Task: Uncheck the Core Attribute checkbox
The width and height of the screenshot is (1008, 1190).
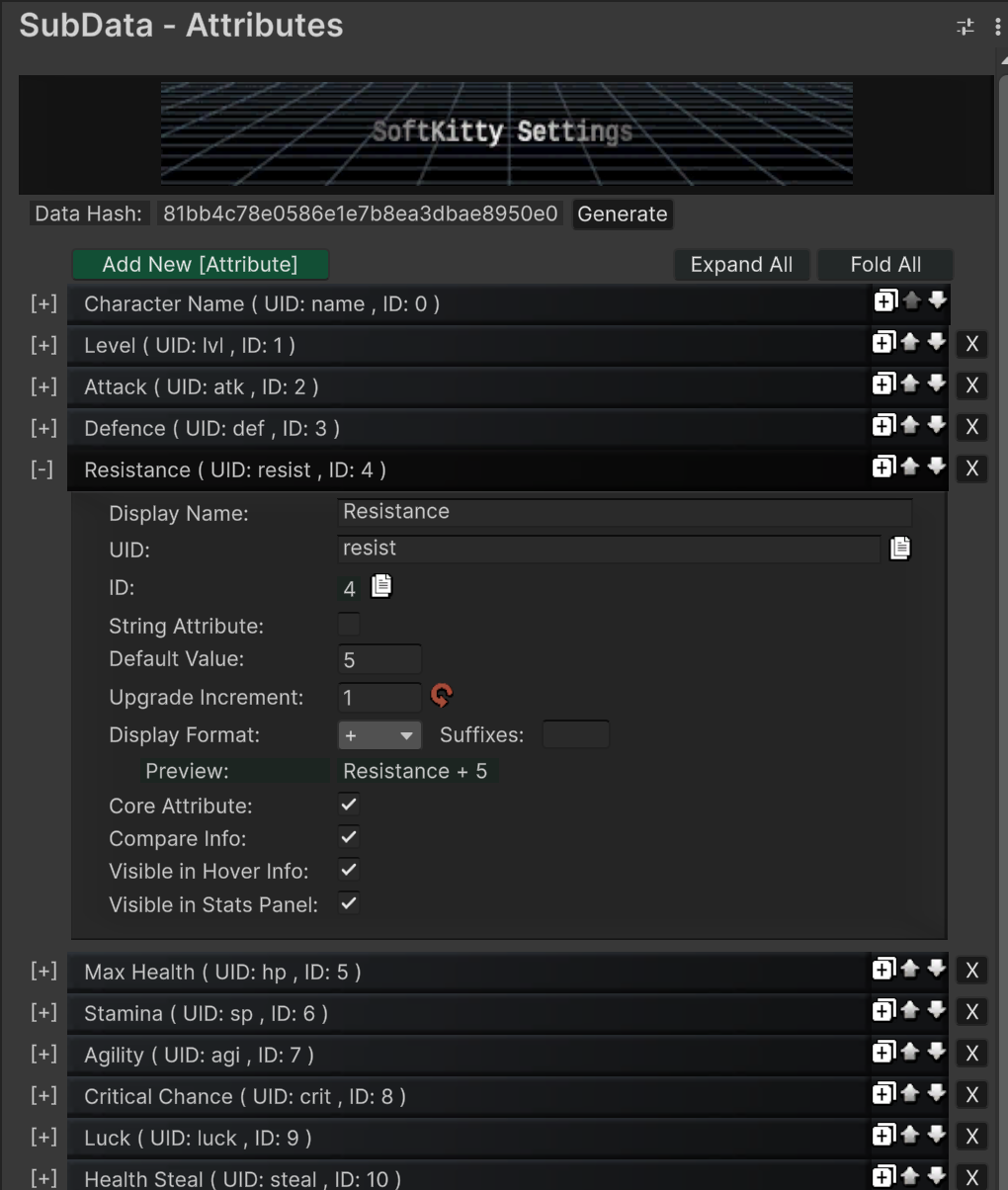Action: (349, 805)
